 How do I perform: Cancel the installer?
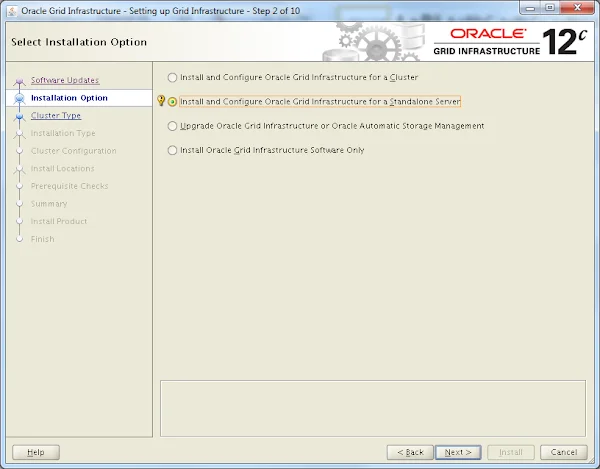(x=564, y=452)
